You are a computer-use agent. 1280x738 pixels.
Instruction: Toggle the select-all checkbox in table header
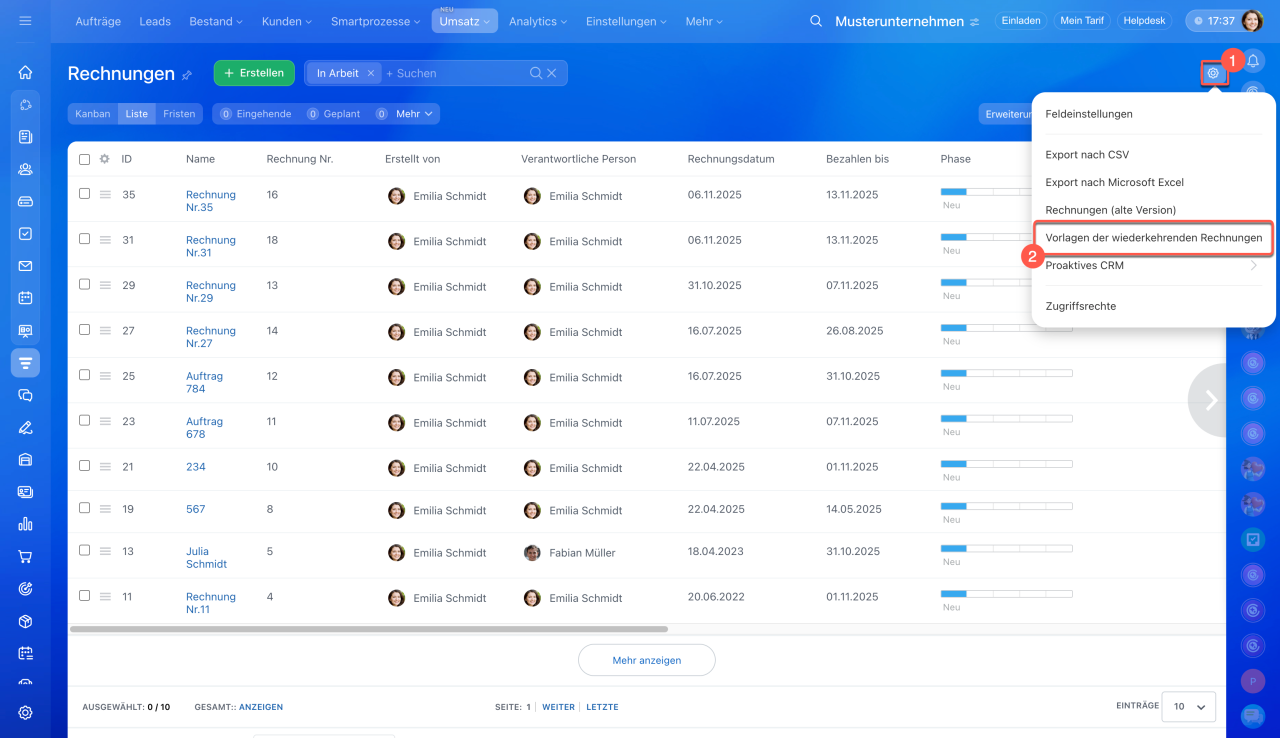click(x=85, y=159)
